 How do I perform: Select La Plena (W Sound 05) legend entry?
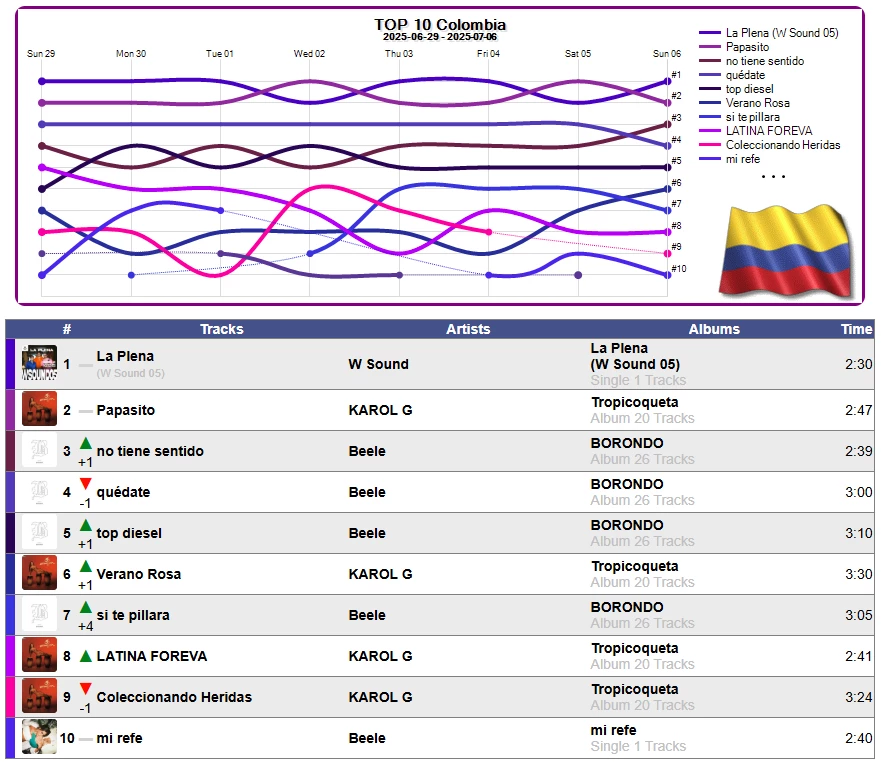coord(782,33)
